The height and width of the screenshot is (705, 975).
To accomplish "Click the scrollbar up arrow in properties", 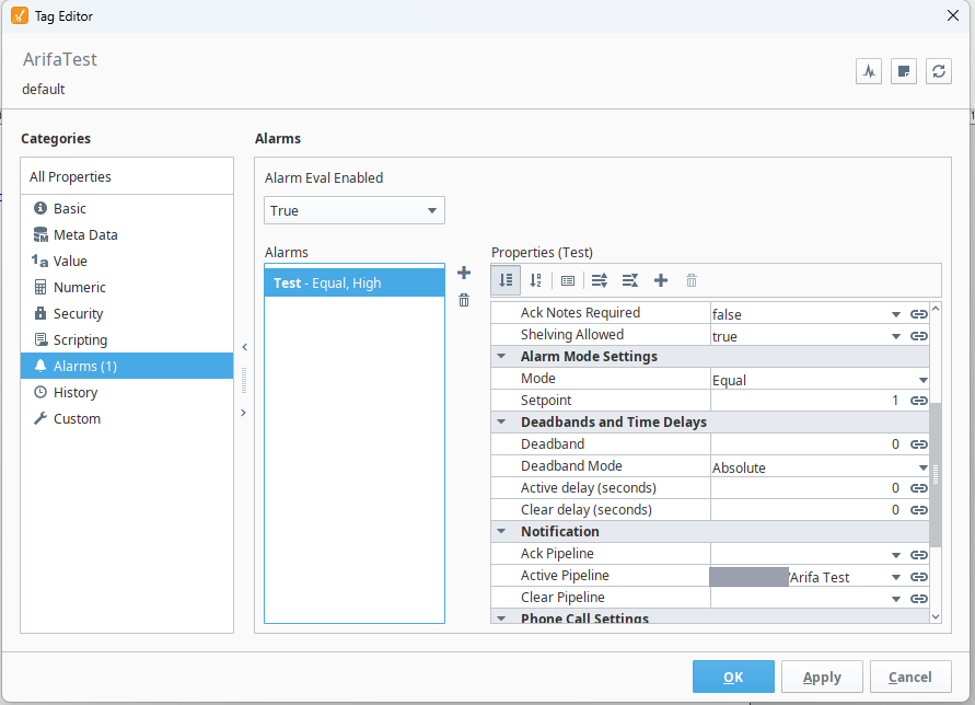I will point(935,308).
